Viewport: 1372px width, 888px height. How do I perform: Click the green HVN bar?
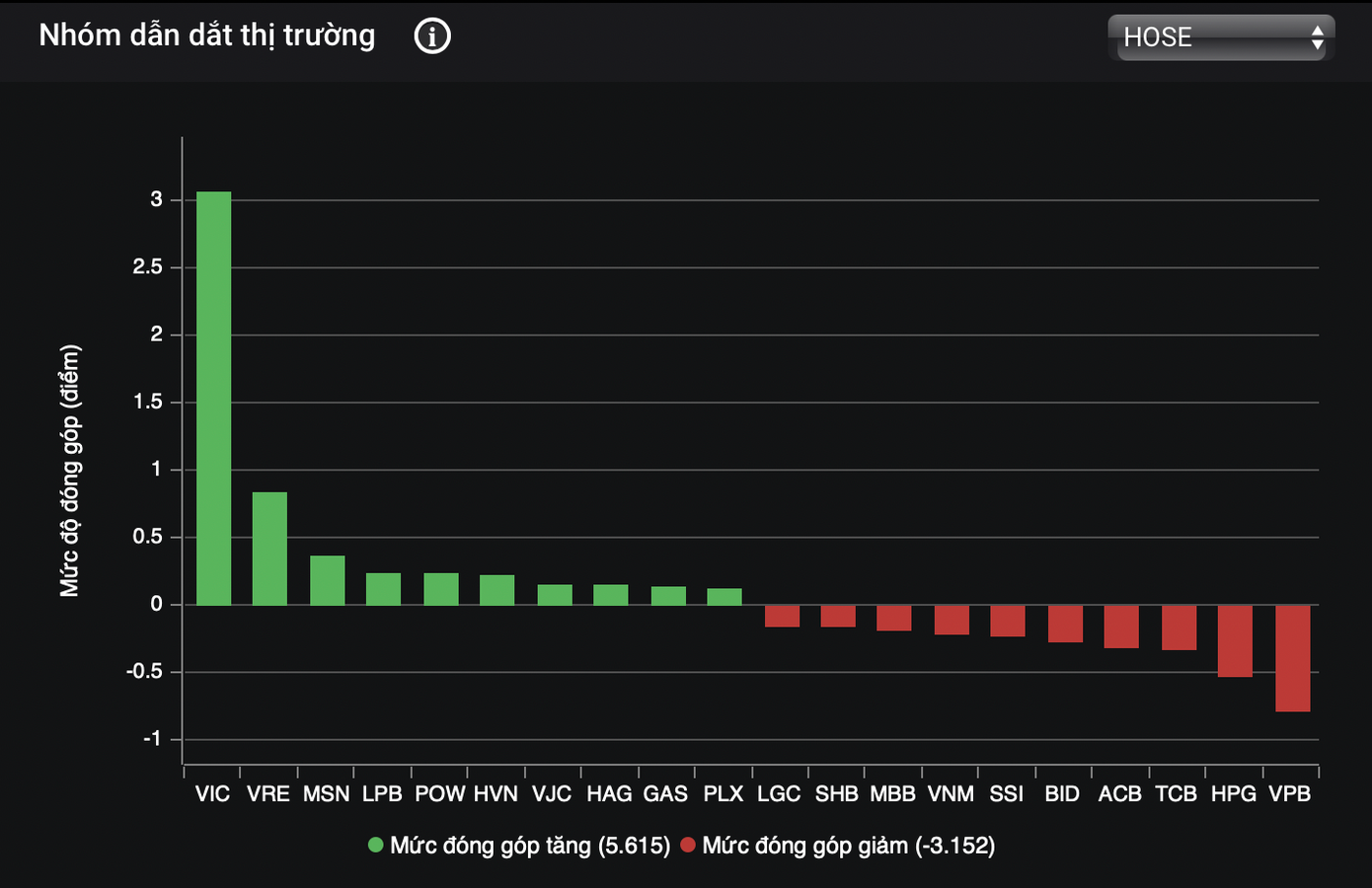click(x=496, y=590)
